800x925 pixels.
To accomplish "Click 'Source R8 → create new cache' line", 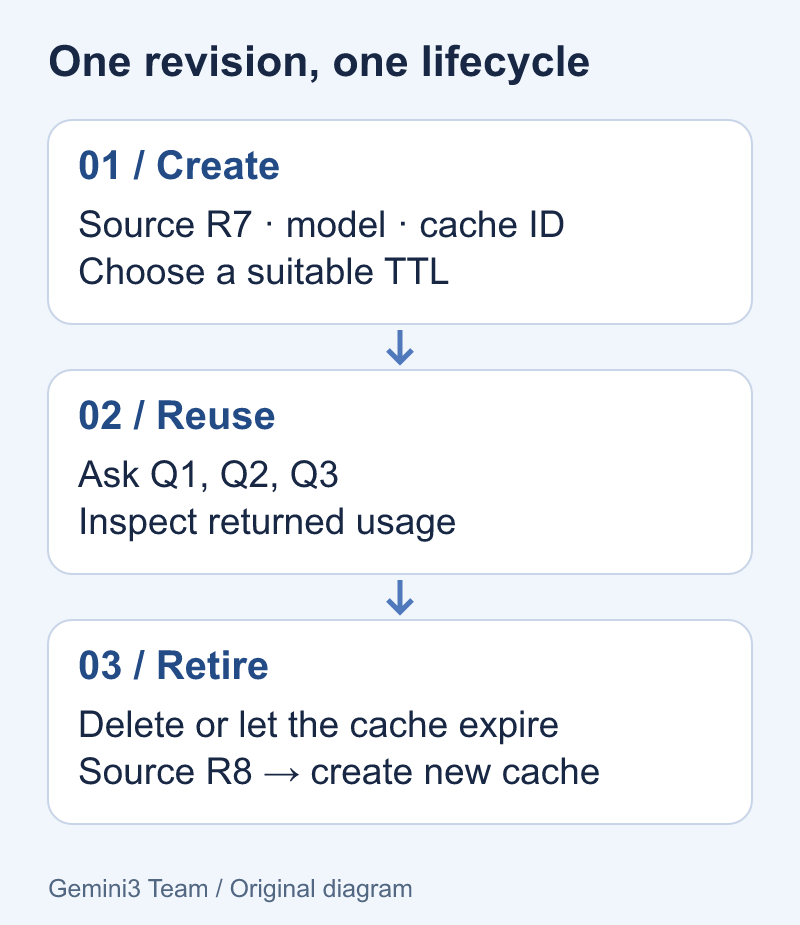I will [339, 772].
